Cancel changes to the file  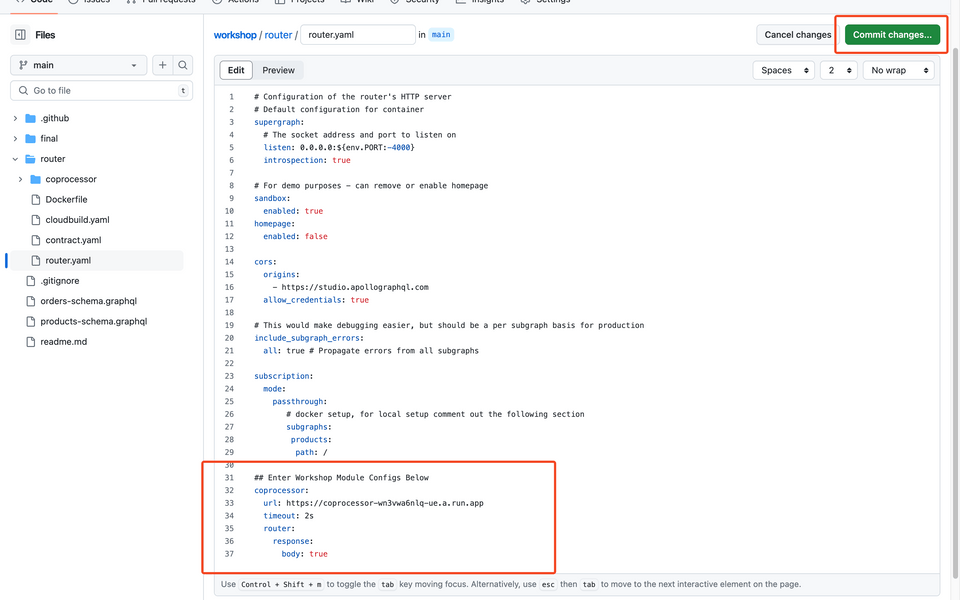(x=798, y=35)
